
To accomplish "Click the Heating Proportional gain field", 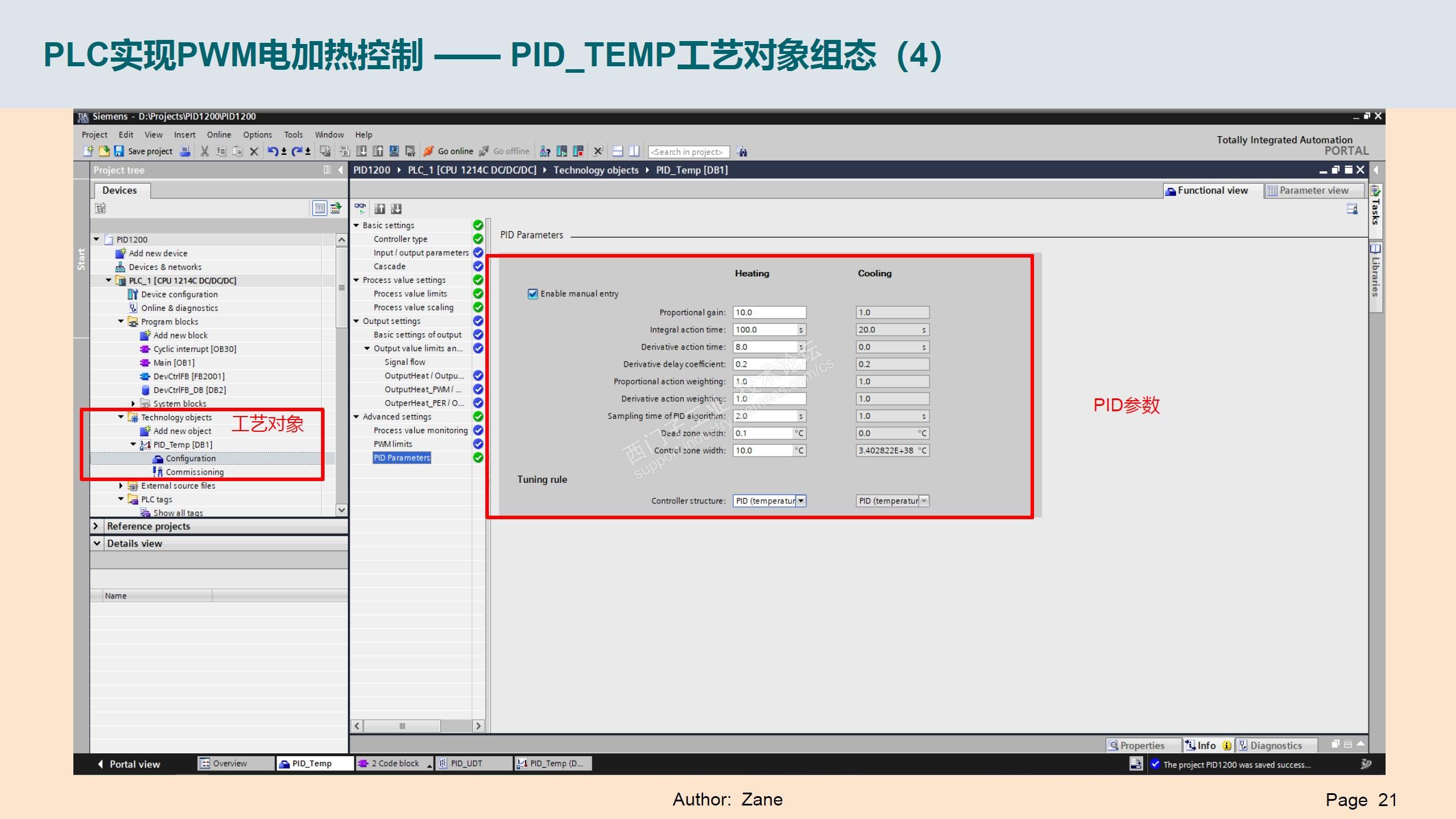I will pyautogui.click(x=769, y=313).
